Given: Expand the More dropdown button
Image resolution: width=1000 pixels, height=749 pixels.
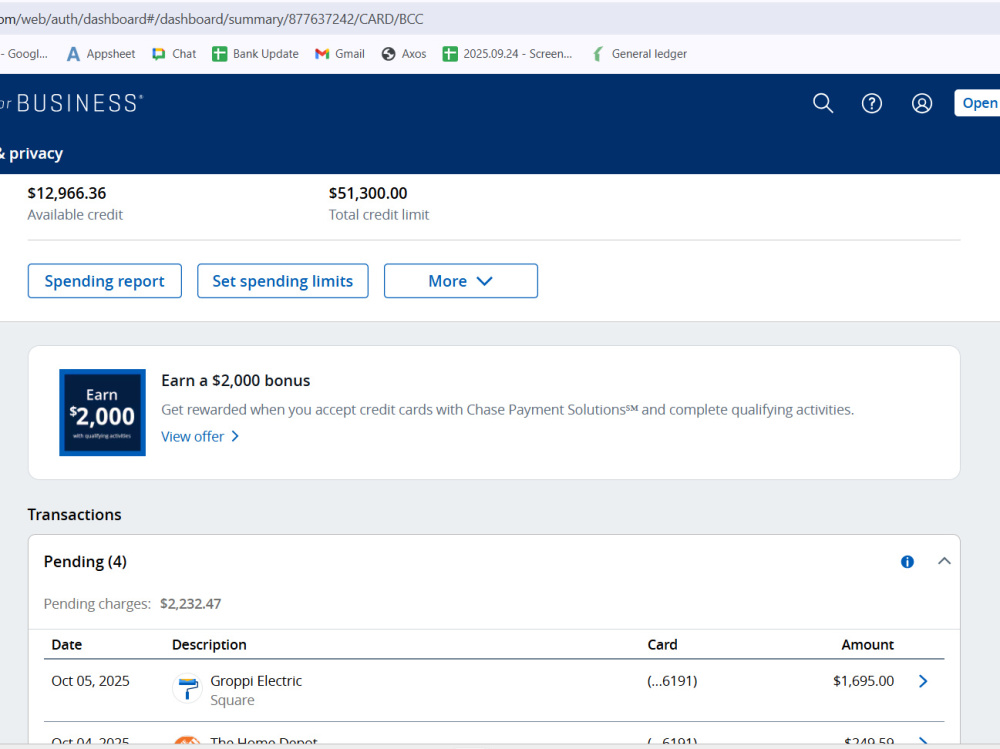Looking at the screenshot, I should click(x=460, y=281).
